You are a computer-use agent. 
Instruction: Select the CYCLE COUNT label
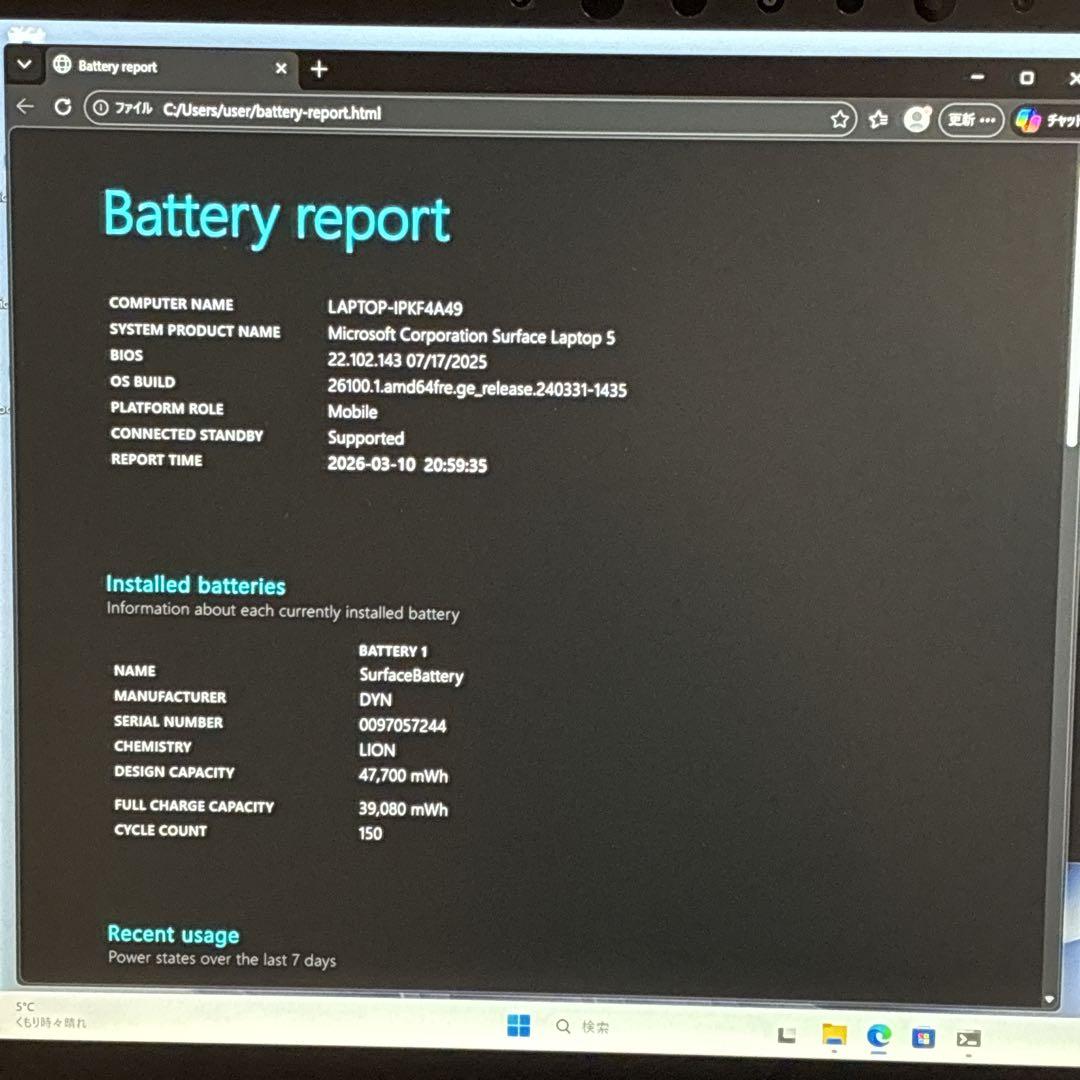click(x=160, y=830)
